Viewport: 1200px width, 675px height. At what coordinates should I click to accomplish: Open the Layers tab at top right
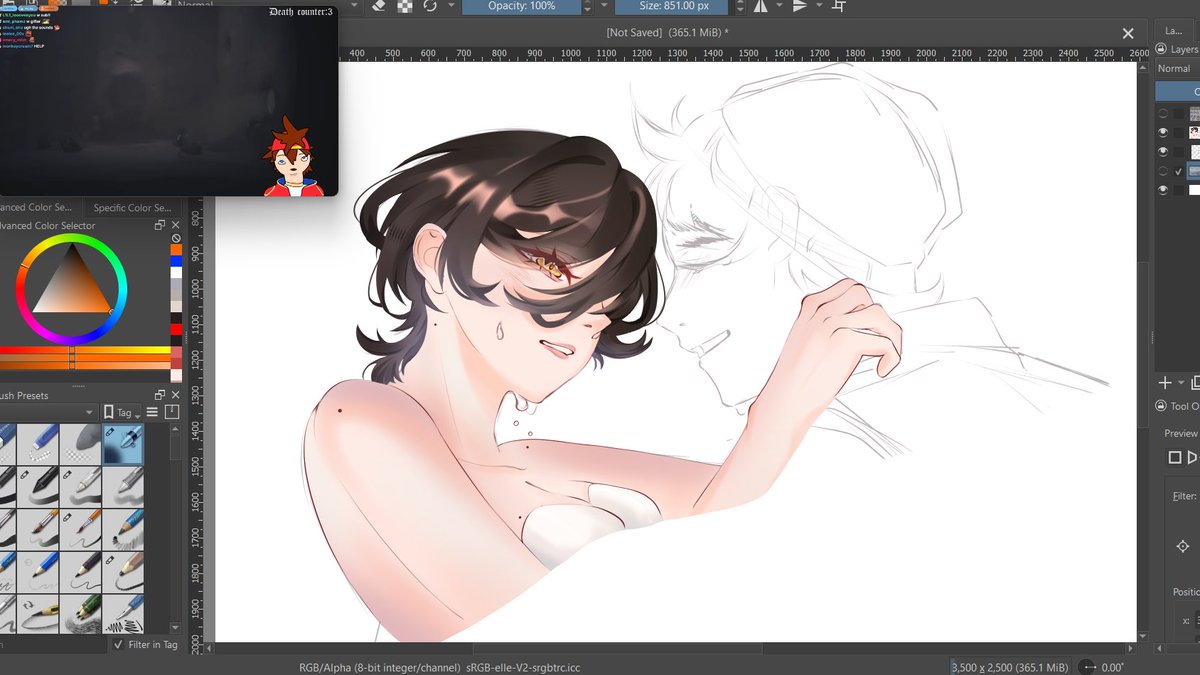[x=1174, y=30]
